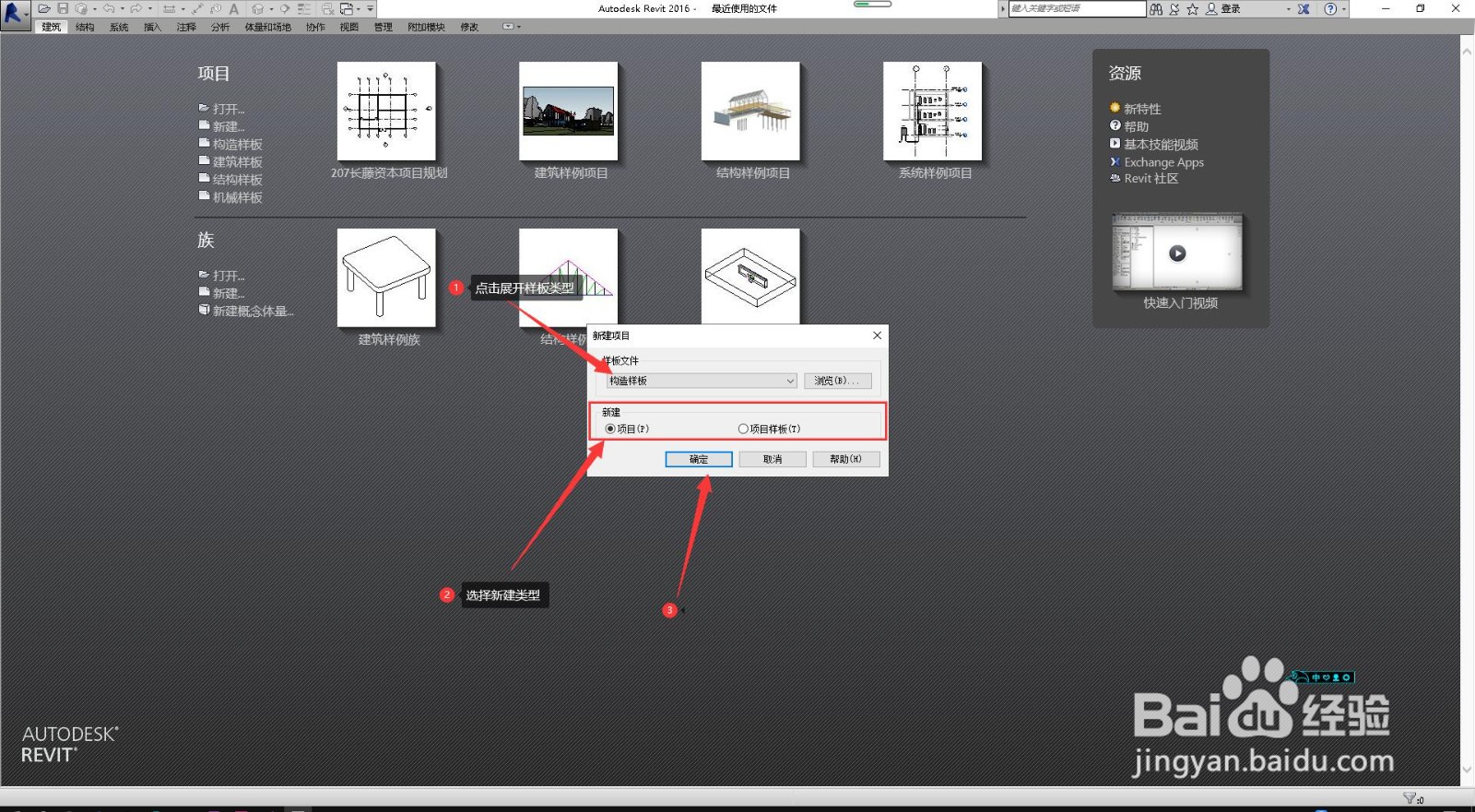Click the Close Hidden Windows icon
Viewport: 1475px width, 812px height.
tap(327, 8)
